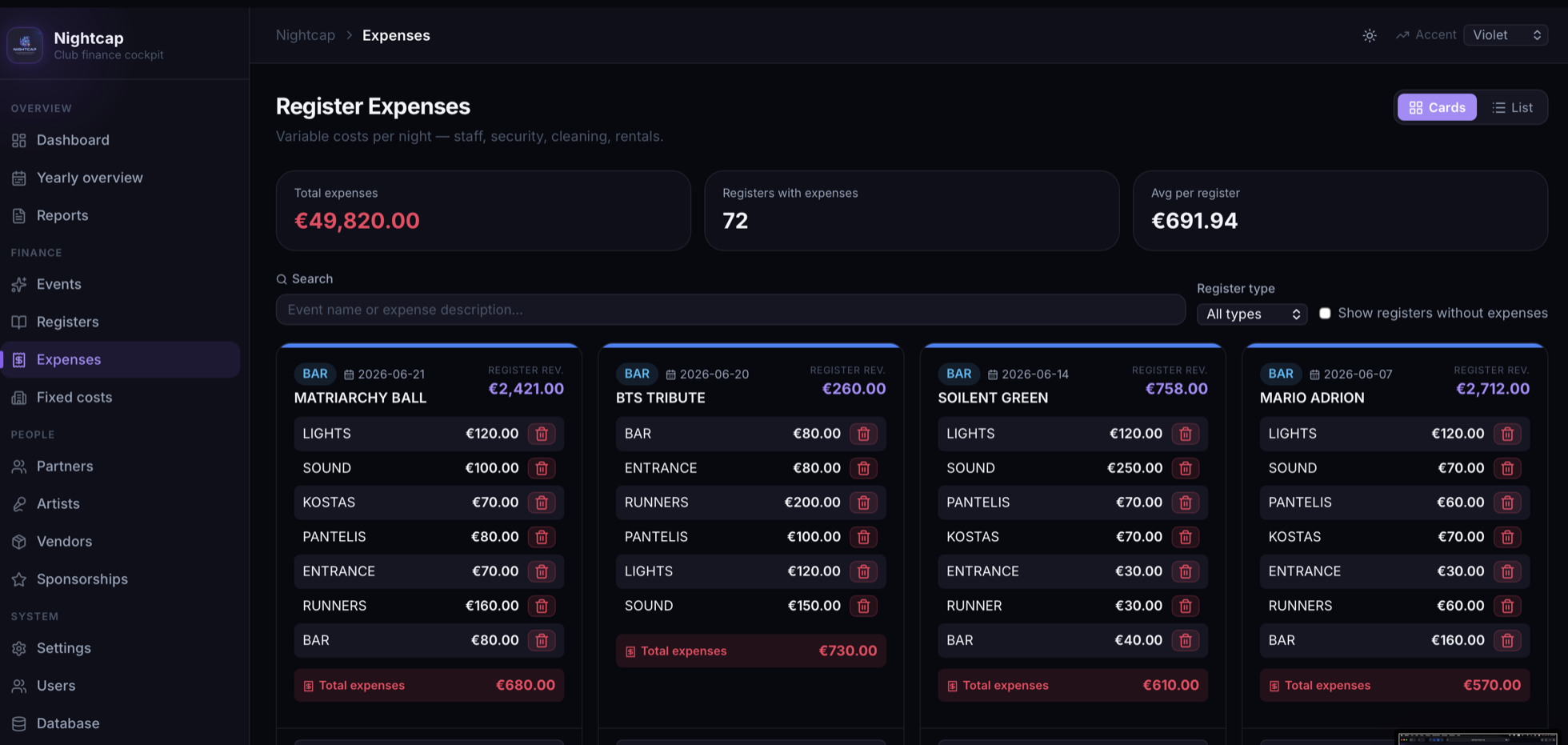Delete KOSTAS expense in Matriarchy Ball card
1568x745 pixels.
click(x=542, y=503)
